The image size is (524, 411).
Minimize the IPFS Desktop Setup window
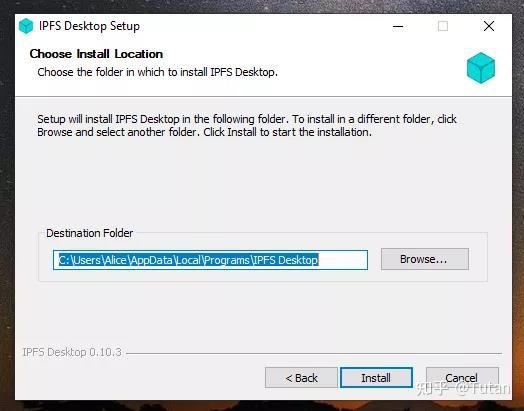click(398, 26)
